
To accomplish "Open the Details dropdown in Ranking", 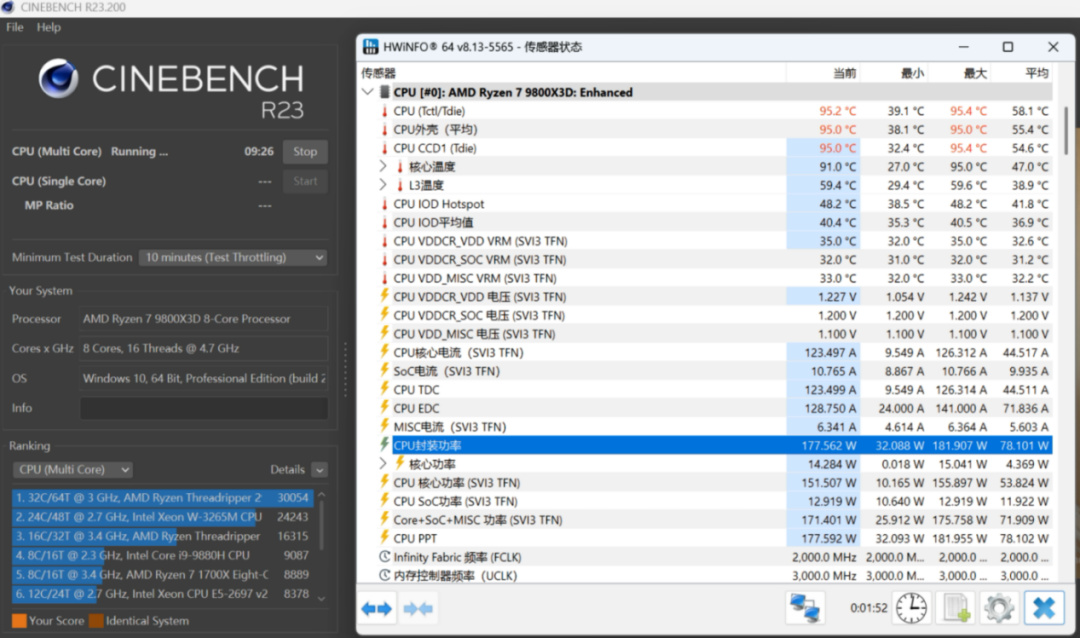I will pos(319,470).
